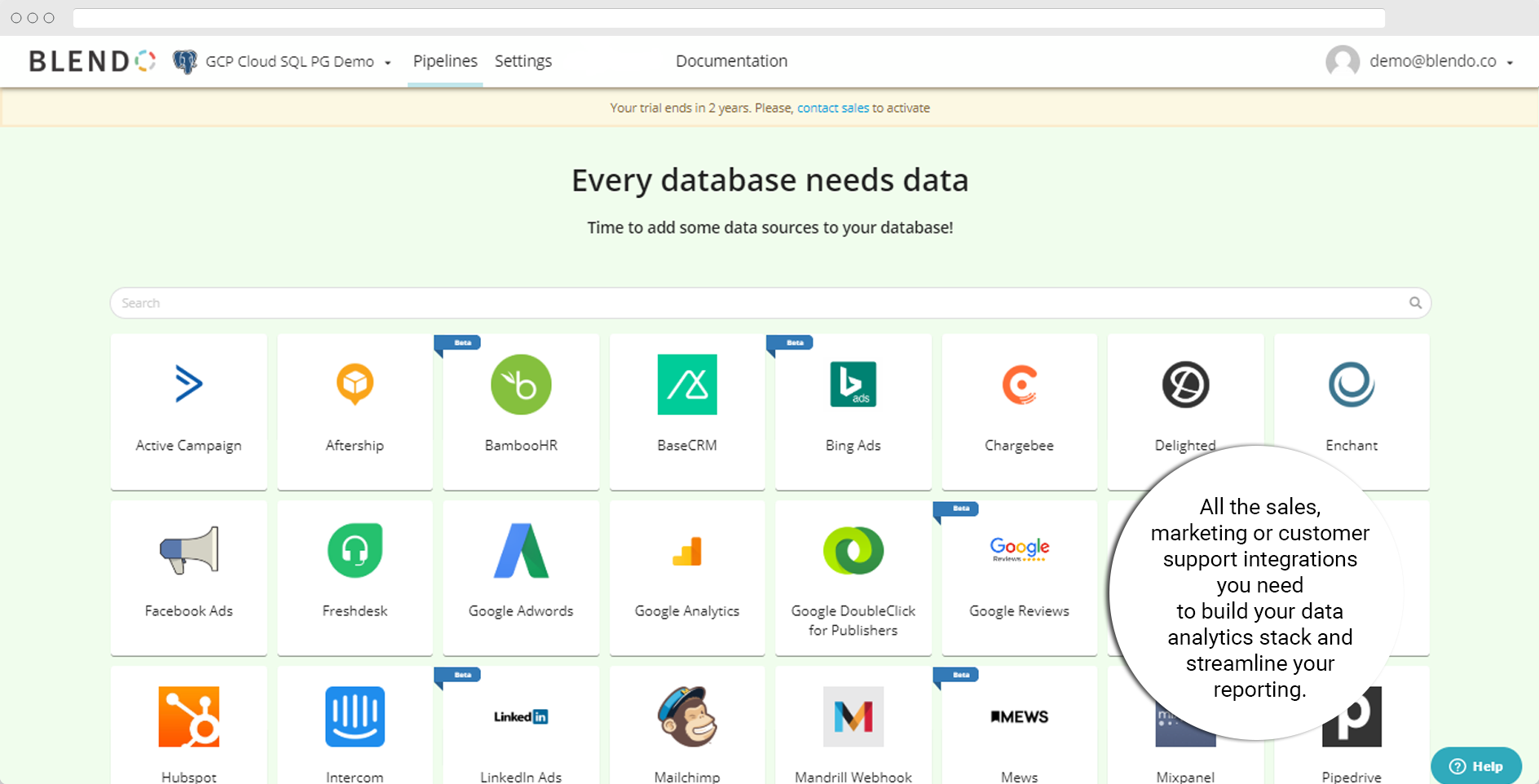
Task: Click the Blendo logo
Action: 92,61
